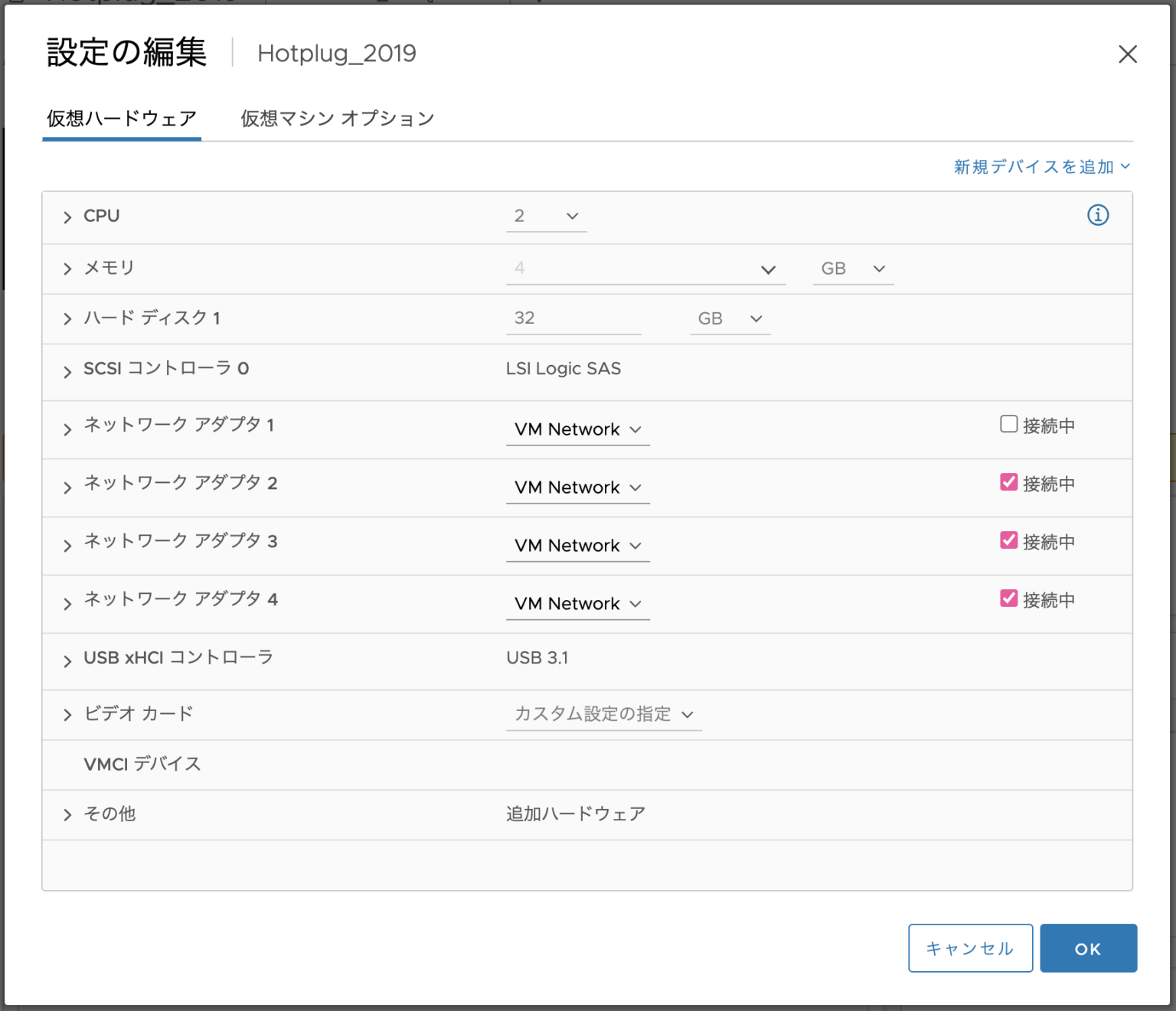Screen dimensions: 1176x1011
Task: Click the CPU info icon
Action: (1097, 215)
